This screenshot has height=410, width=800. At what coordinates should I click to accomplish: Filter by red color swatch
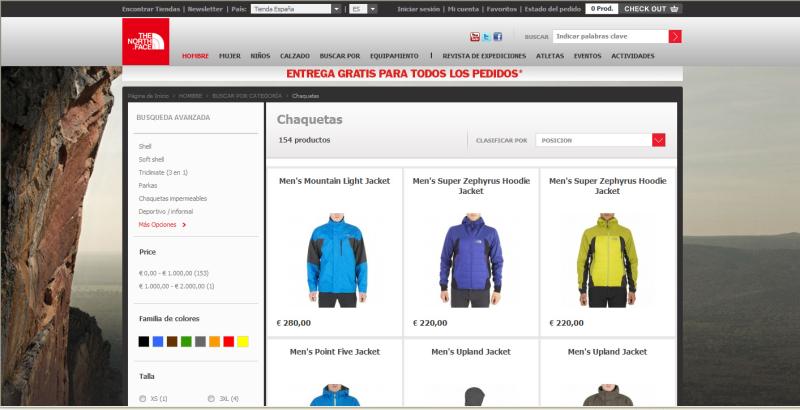pos(229,342)
